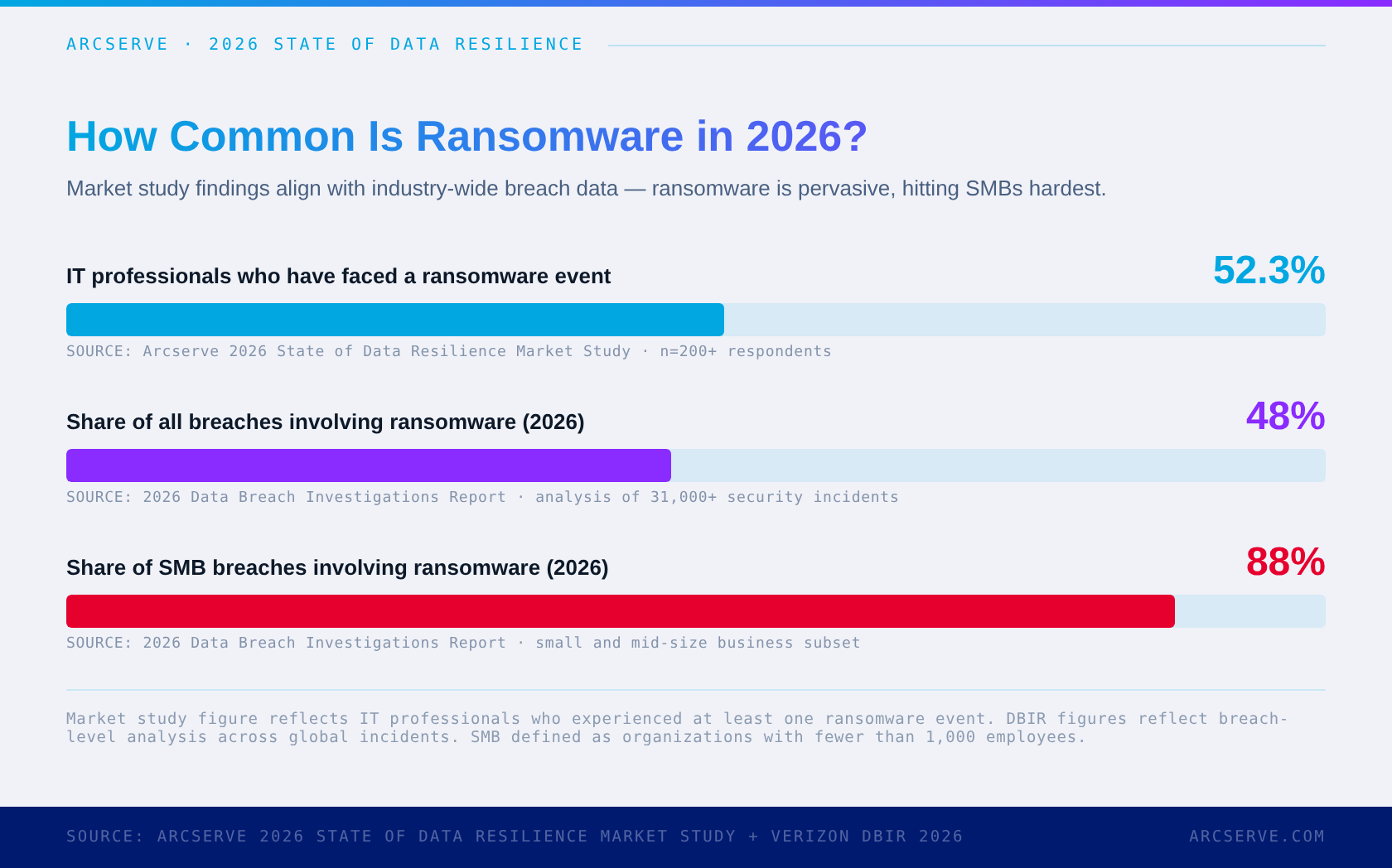The image size is (1392, 868).
Task: Click 'Share of all breaches involving ransomware (2026)'
Action: tap(326, 422)
